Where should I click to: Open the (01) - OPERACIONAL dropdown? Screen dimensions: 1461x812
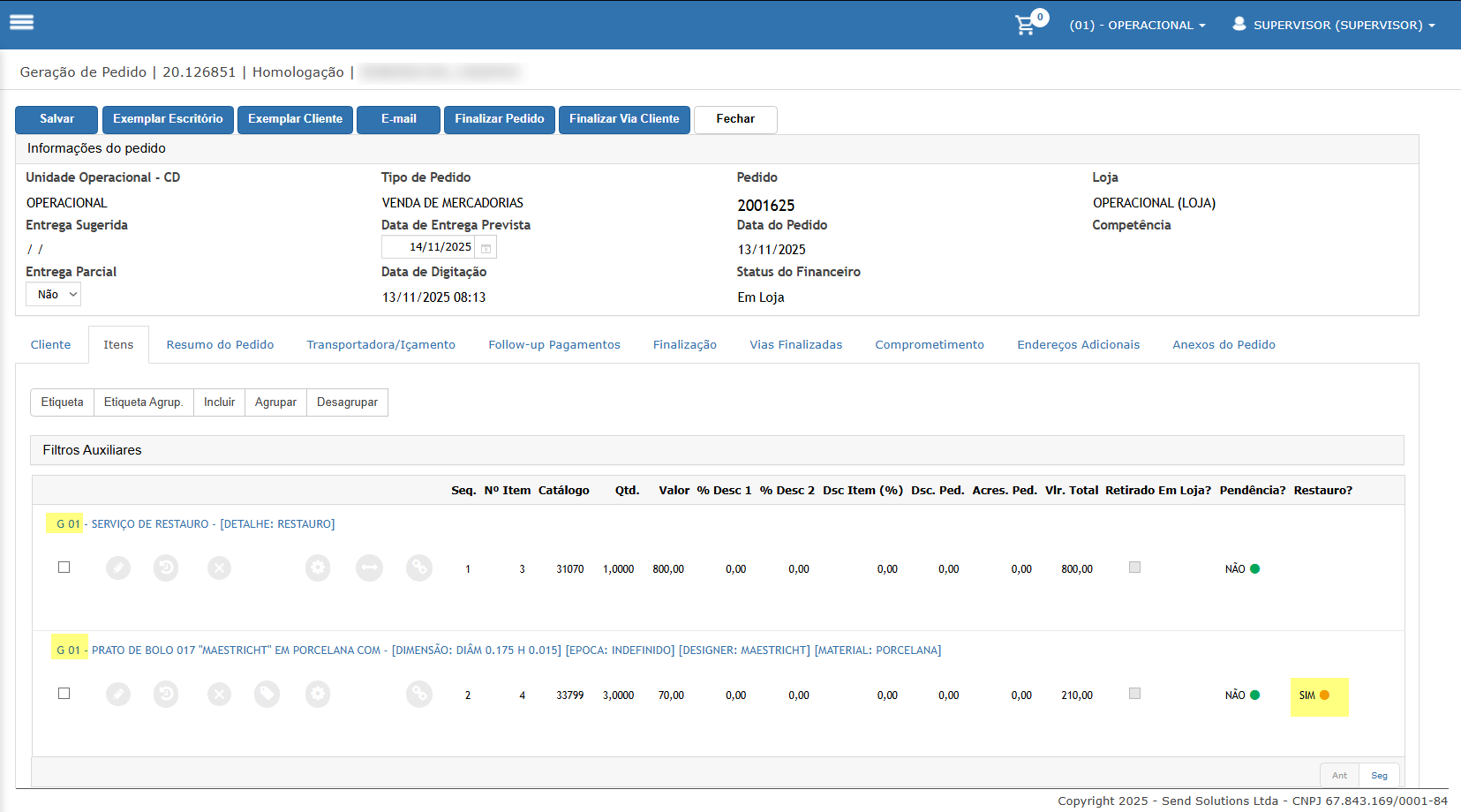click(x=1137, y=26)
